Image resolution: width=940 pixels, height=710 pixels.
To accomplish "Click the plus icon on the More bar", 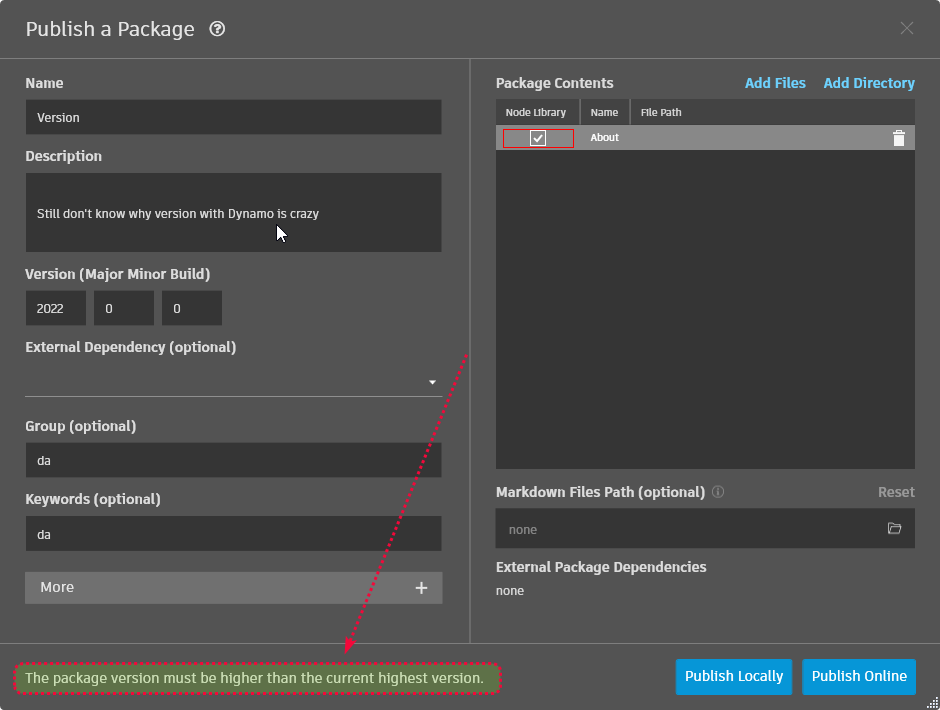I will point(421,588).
